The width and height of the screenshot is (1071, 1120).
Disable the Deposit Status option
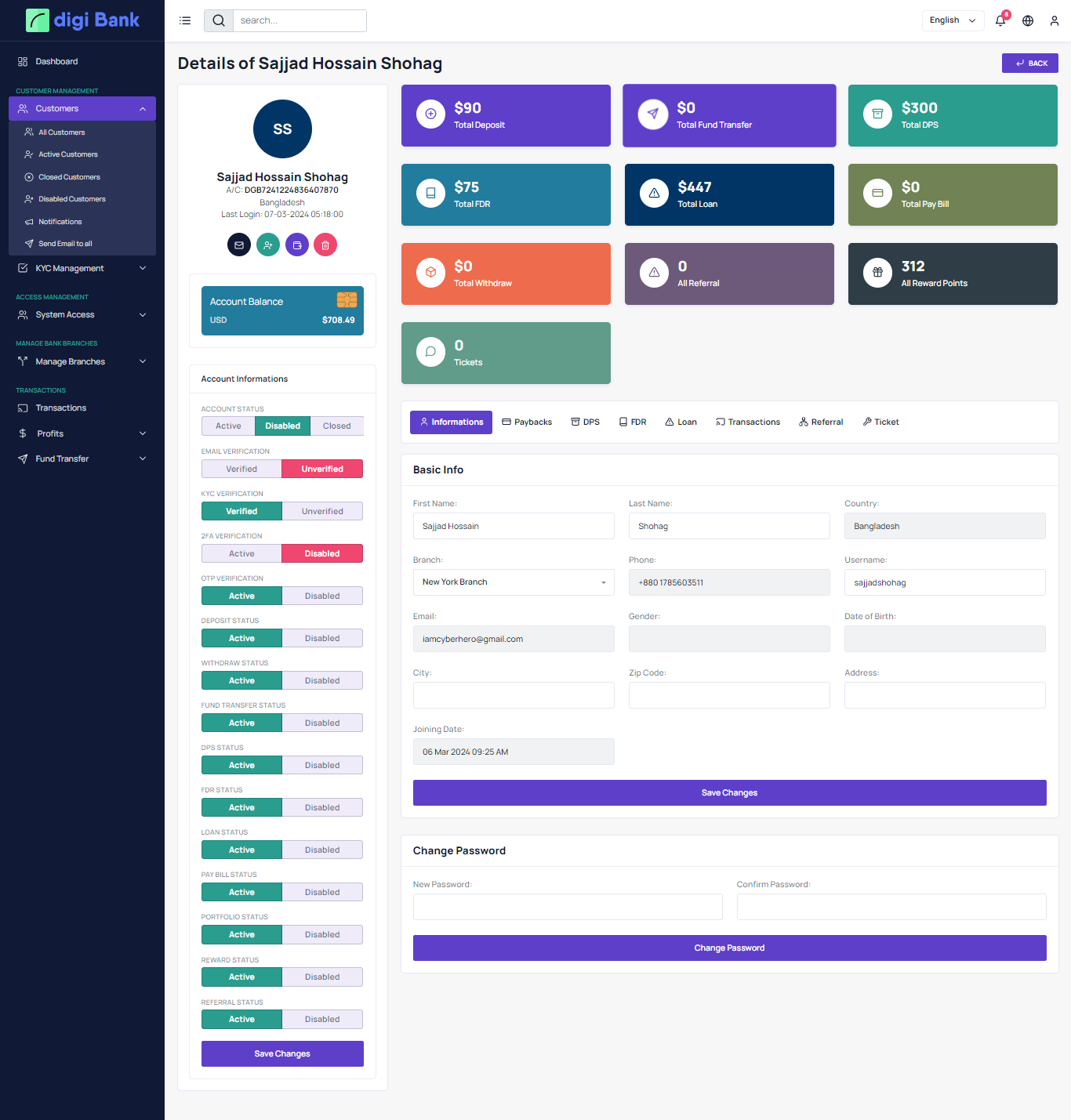322,638
